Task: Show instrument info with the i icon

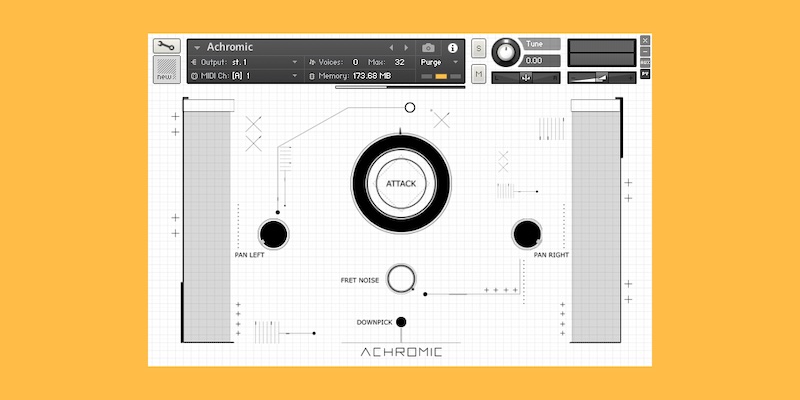Action: click(x=453, y=48)
